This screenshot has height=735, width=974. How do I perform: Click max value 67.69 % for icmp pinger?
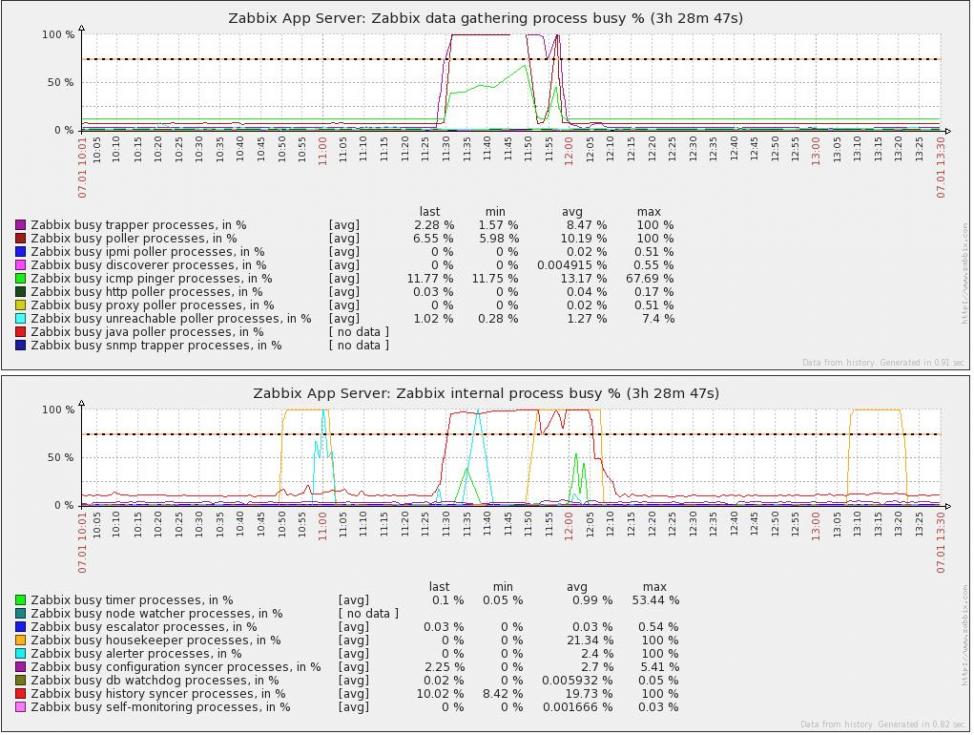[x=650, y=278]
